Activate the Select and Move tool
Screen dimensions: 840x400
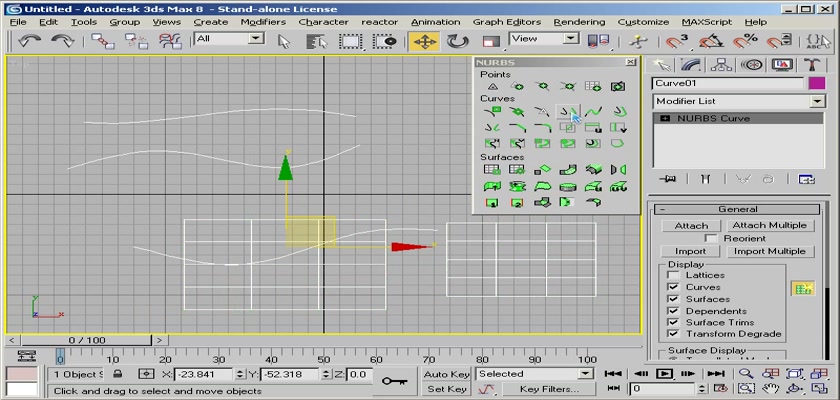tap(424, 42)
